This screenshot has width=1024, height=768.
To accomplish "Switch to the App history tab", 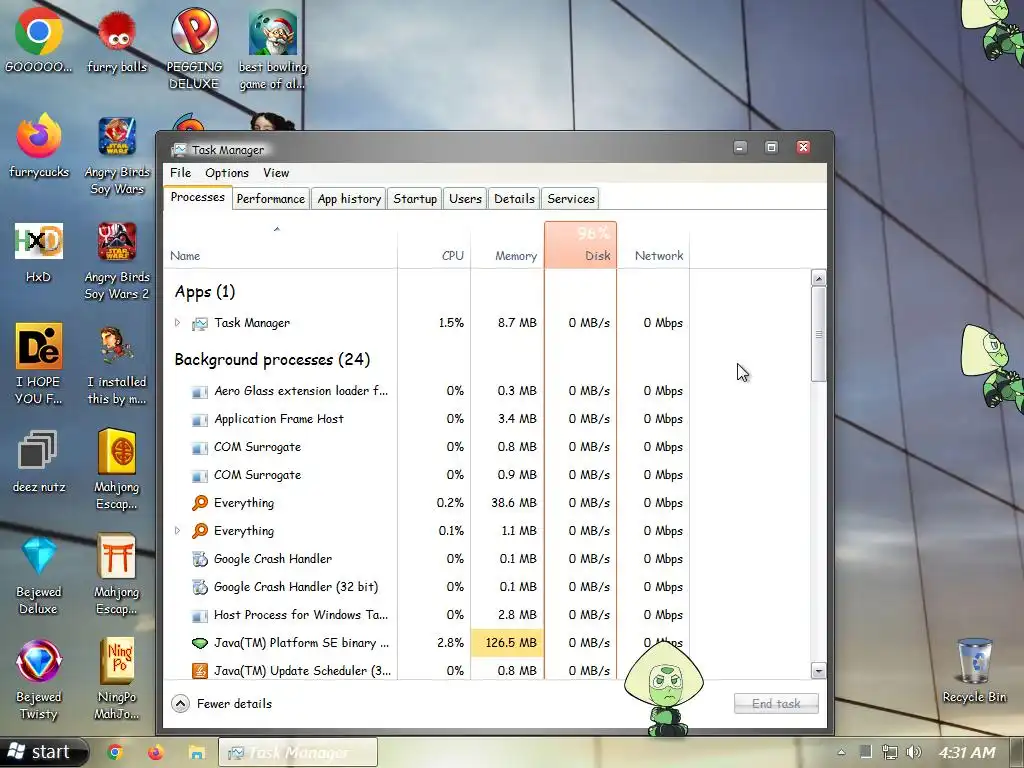I will coord(349,199).
